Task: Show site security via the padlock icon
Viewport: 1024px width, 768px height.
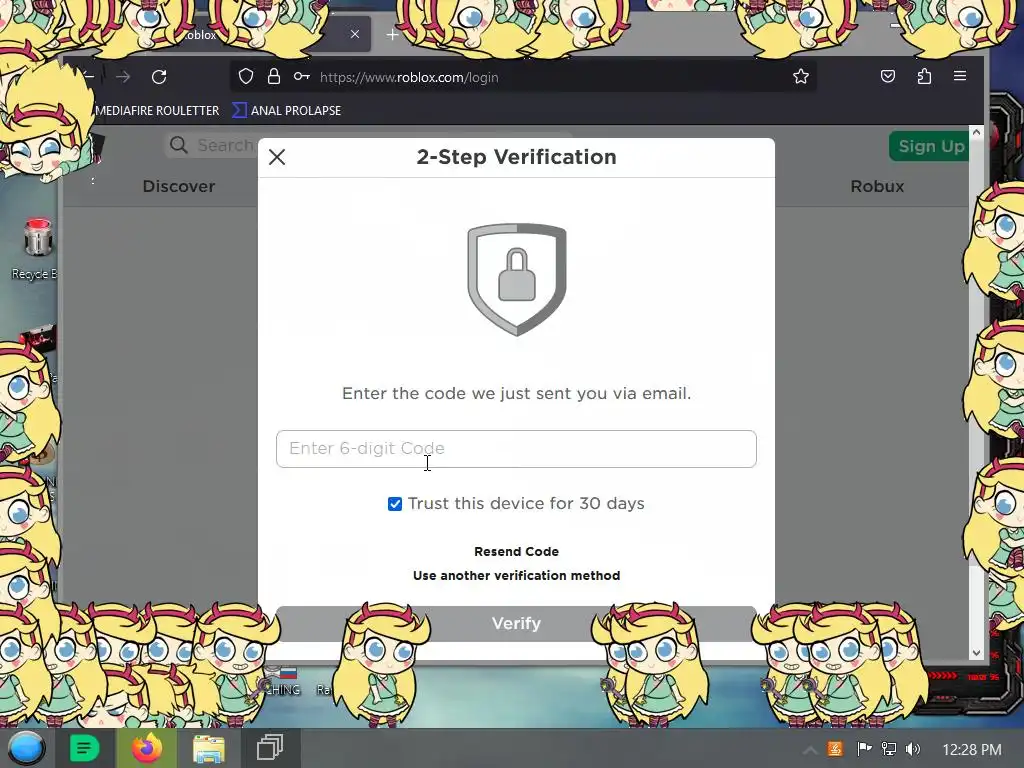Action: tap(274, 76)
